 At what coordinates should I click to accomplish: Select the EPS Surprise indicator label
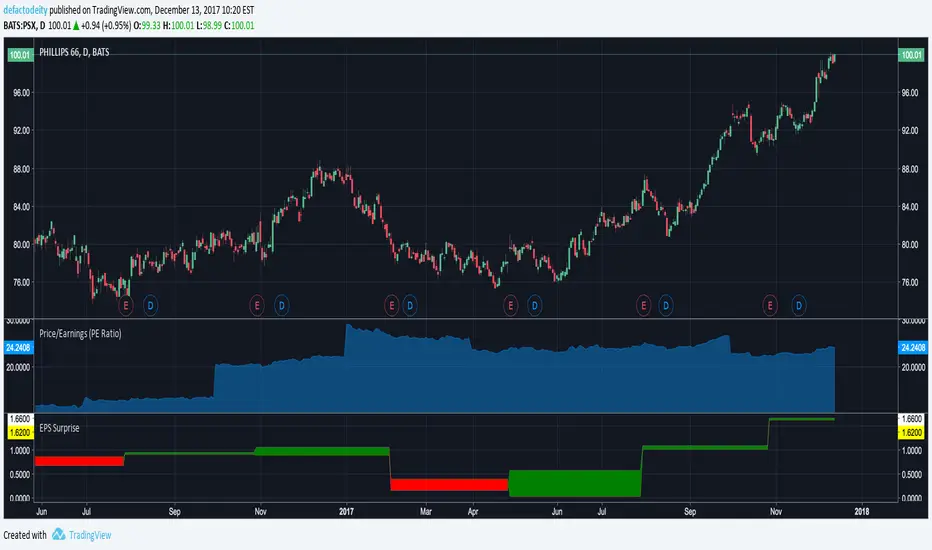click(x=59, y=428)
